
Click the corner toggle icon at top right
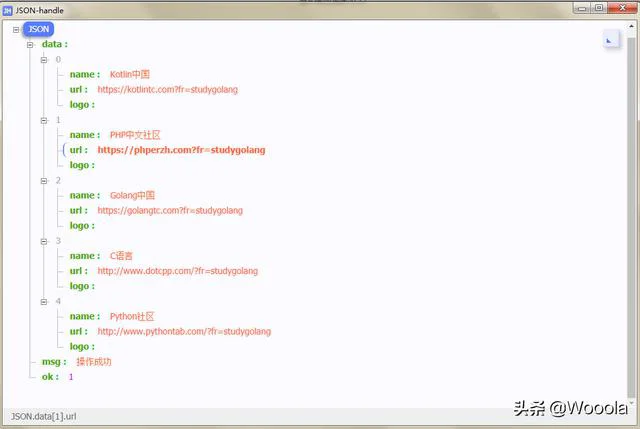[x=611, y=40]
